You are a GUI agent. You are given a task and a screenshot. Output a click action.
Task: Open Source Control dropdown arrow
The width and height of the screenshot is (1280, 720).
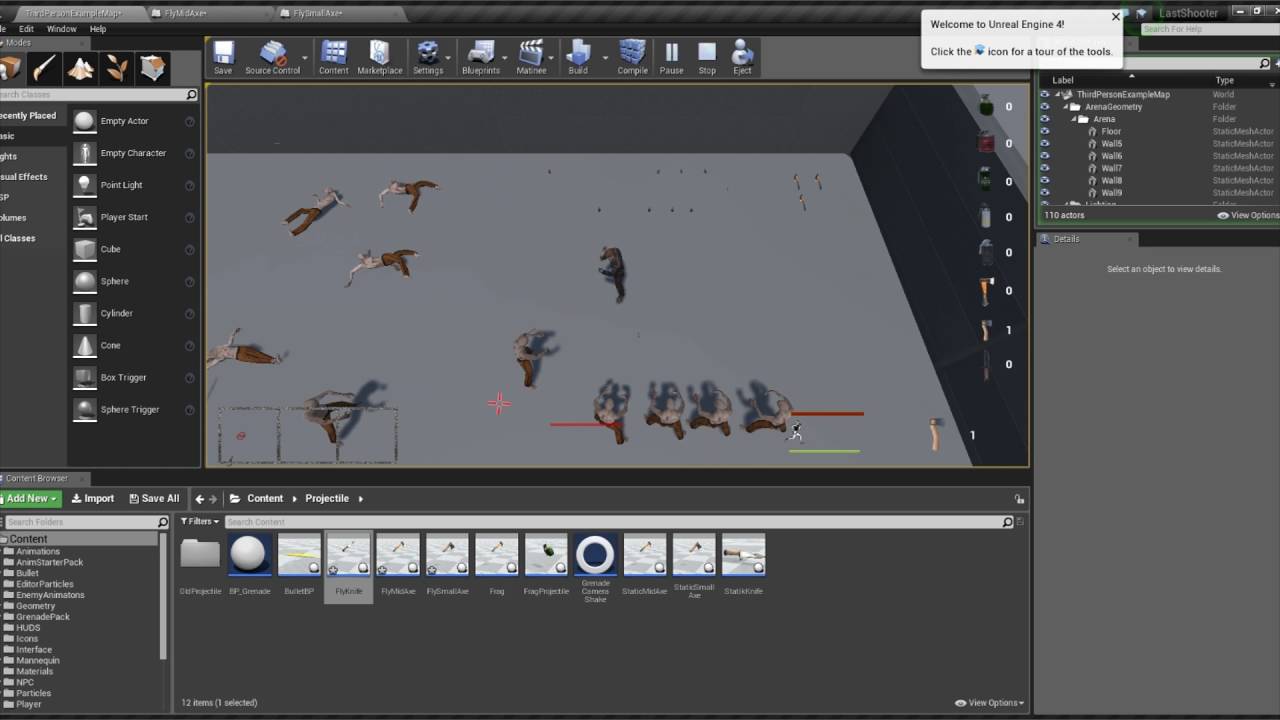coord(305,58)
